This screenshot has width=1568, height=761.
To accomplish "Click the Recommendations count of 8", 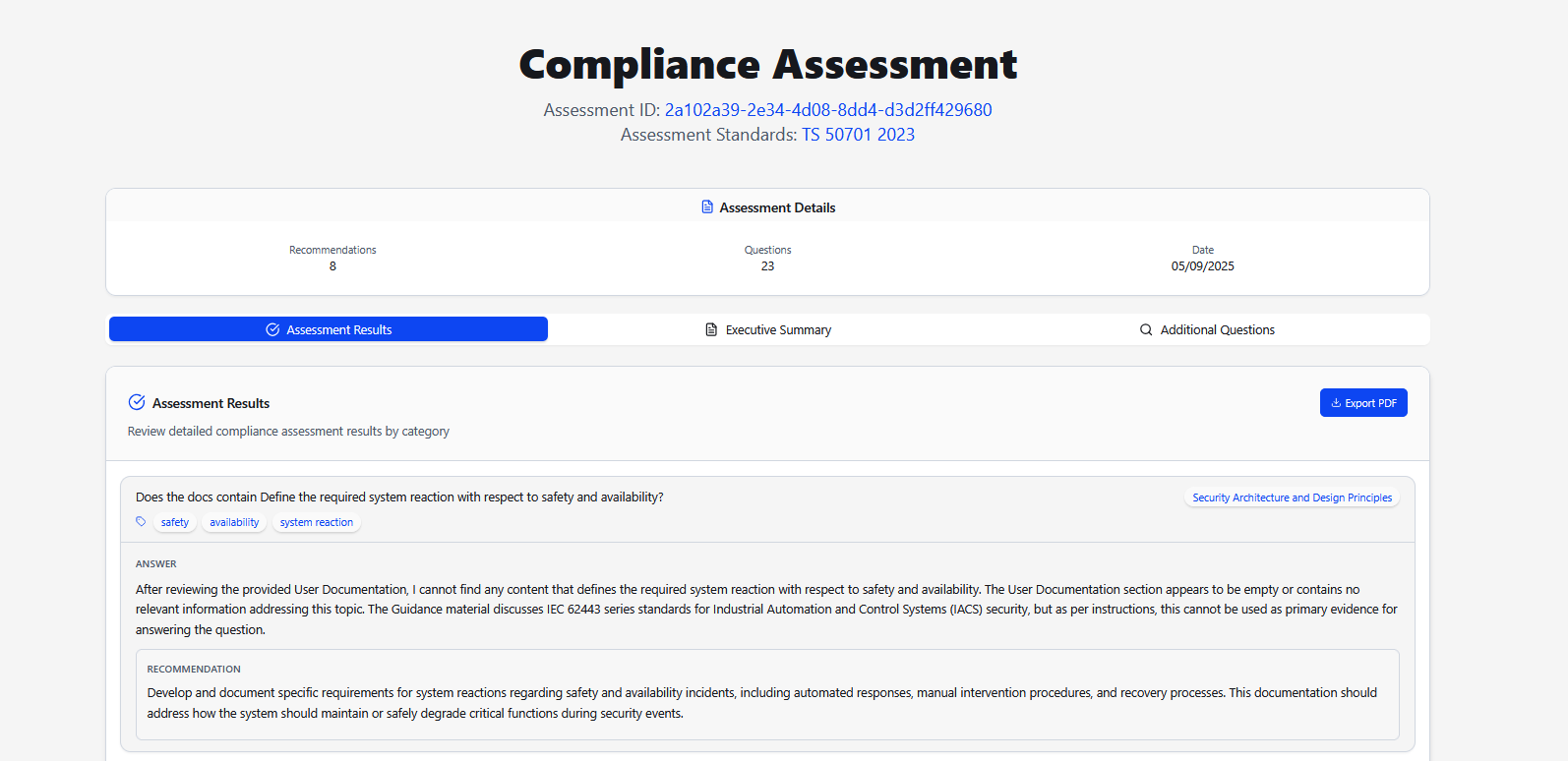I will click(x=332, y=266).
